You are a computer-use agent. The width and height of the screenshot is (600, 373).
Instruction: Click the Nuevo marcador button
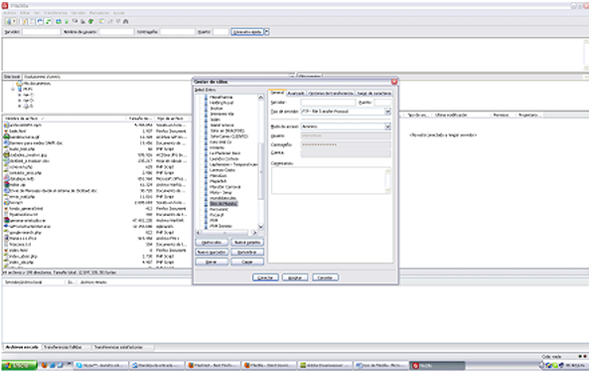coord(212,252)
